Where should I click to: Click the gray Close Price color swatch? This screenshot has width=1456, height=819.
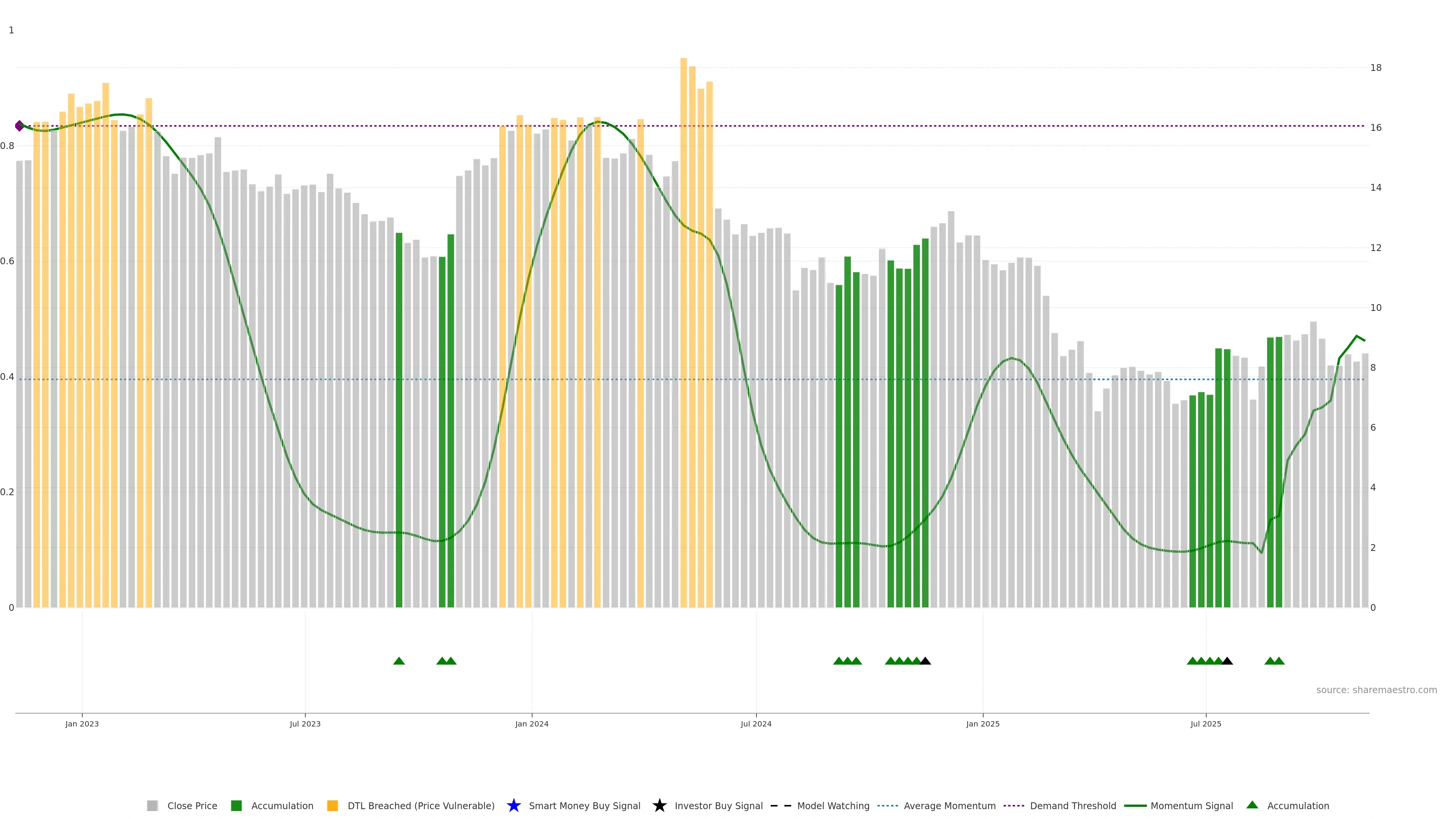[152, 805]
